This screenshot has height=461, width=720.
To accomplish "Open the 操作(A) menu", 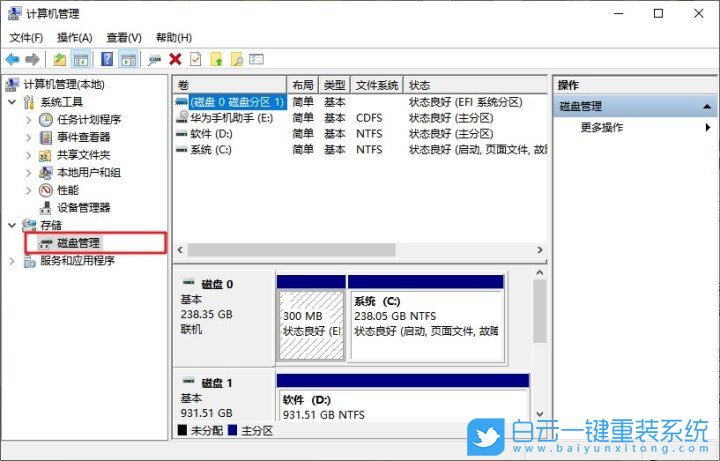I will [x=74, y=38].
